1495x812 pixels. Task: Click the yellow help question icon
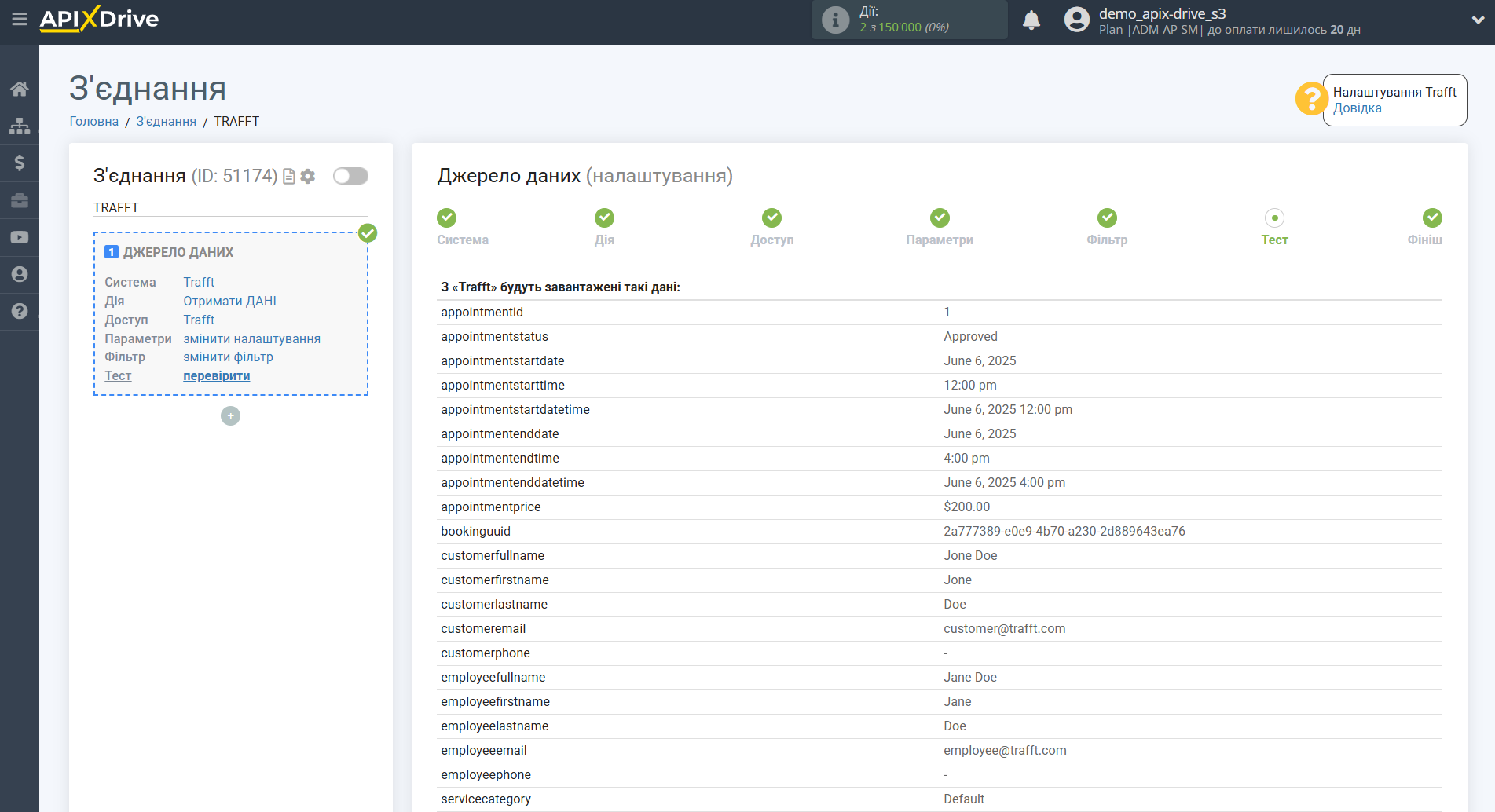(1311, 99)
